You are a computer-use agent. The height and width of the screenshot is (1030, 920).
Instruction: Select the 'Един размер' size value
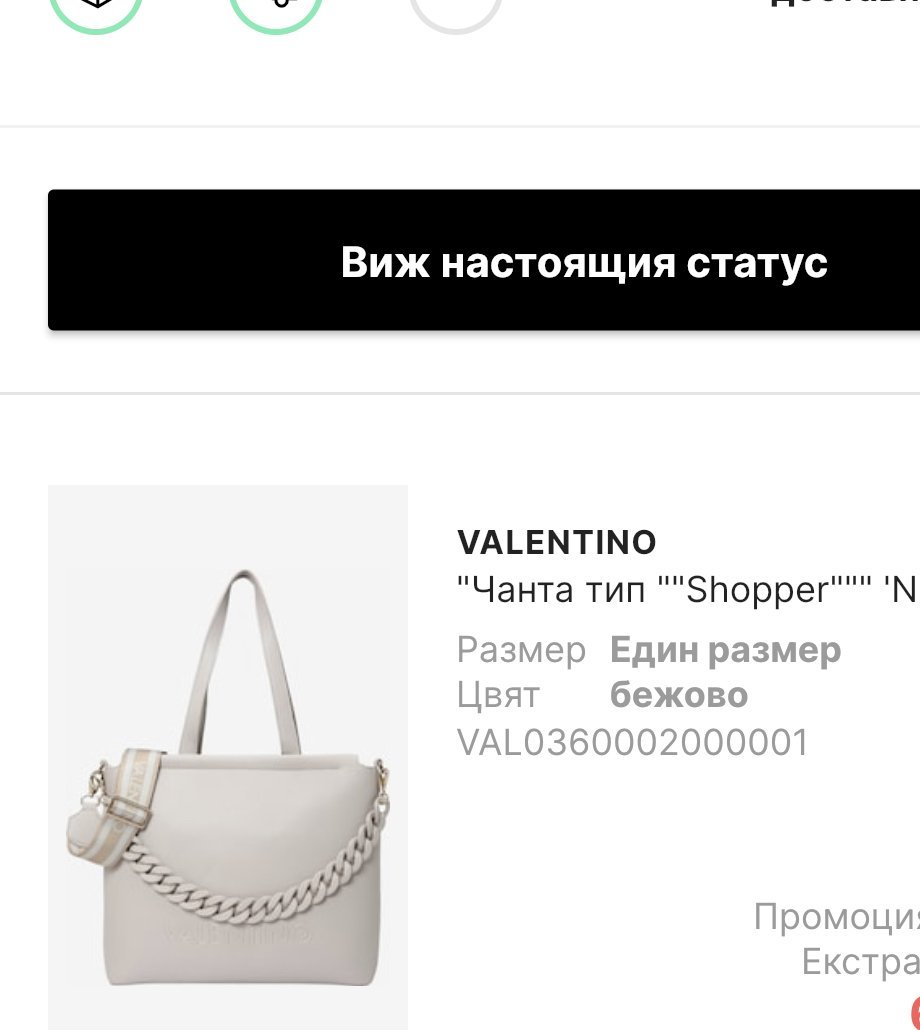click(x=725, y=650)
